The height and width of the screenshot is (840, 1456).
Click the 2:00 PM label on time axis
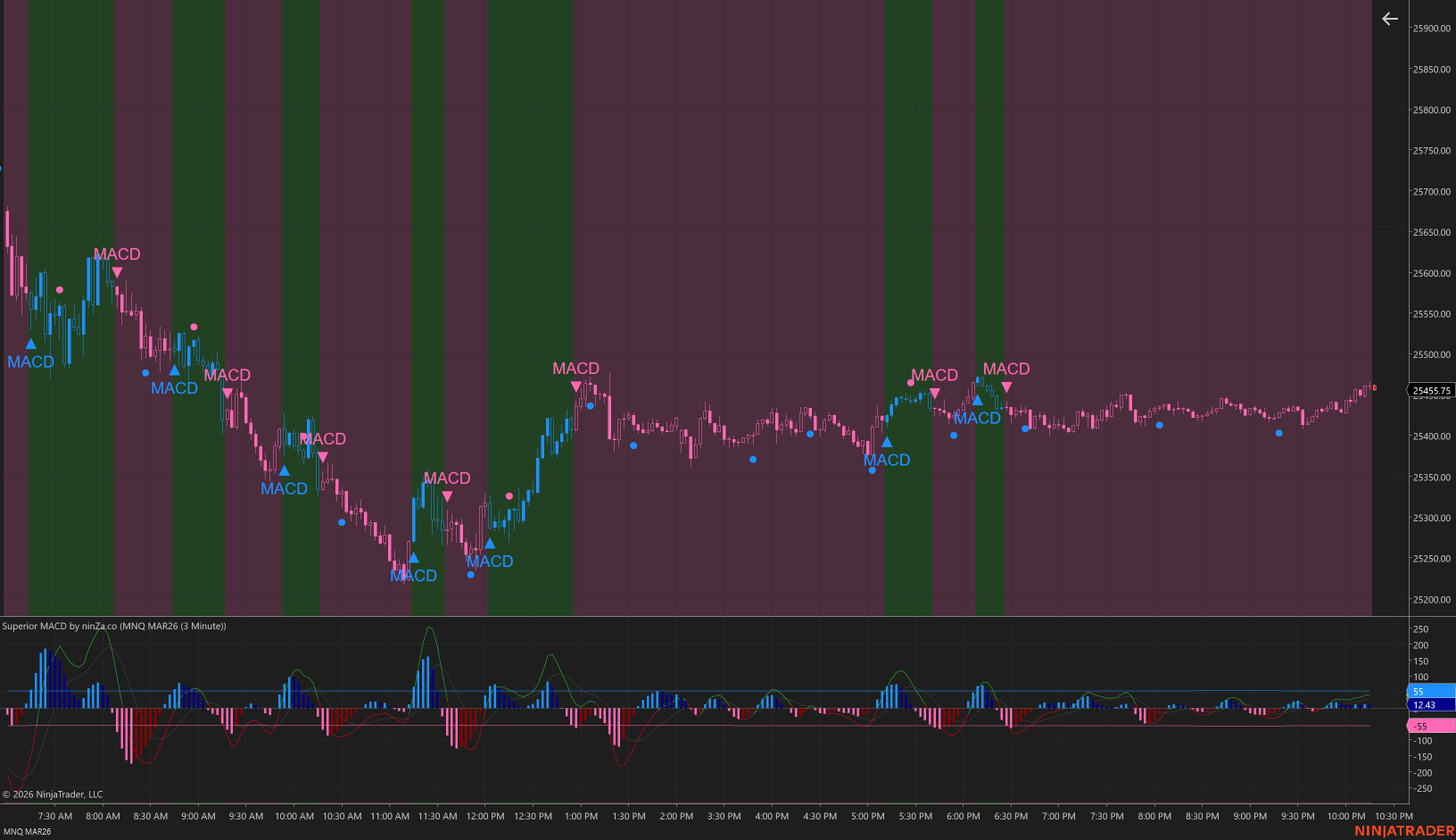pyautogui.click(x=676, y=816)
